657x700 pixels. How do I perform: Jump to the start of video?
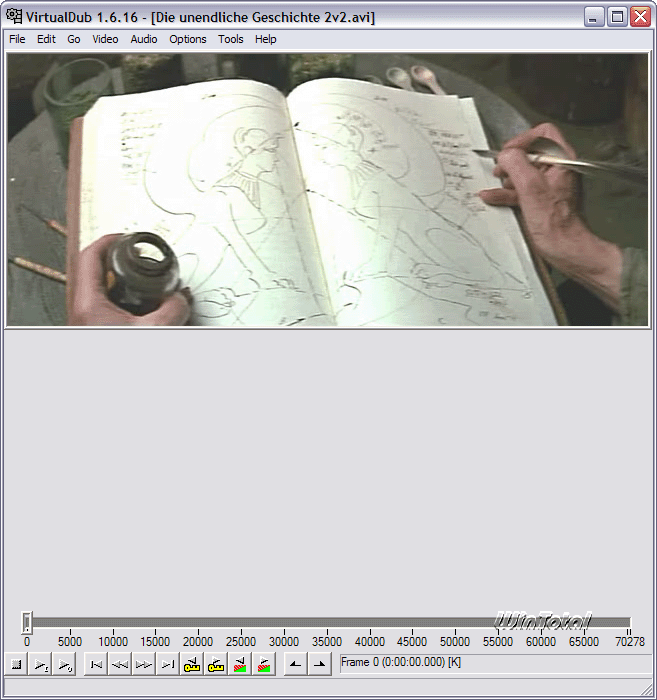(96, 664)
